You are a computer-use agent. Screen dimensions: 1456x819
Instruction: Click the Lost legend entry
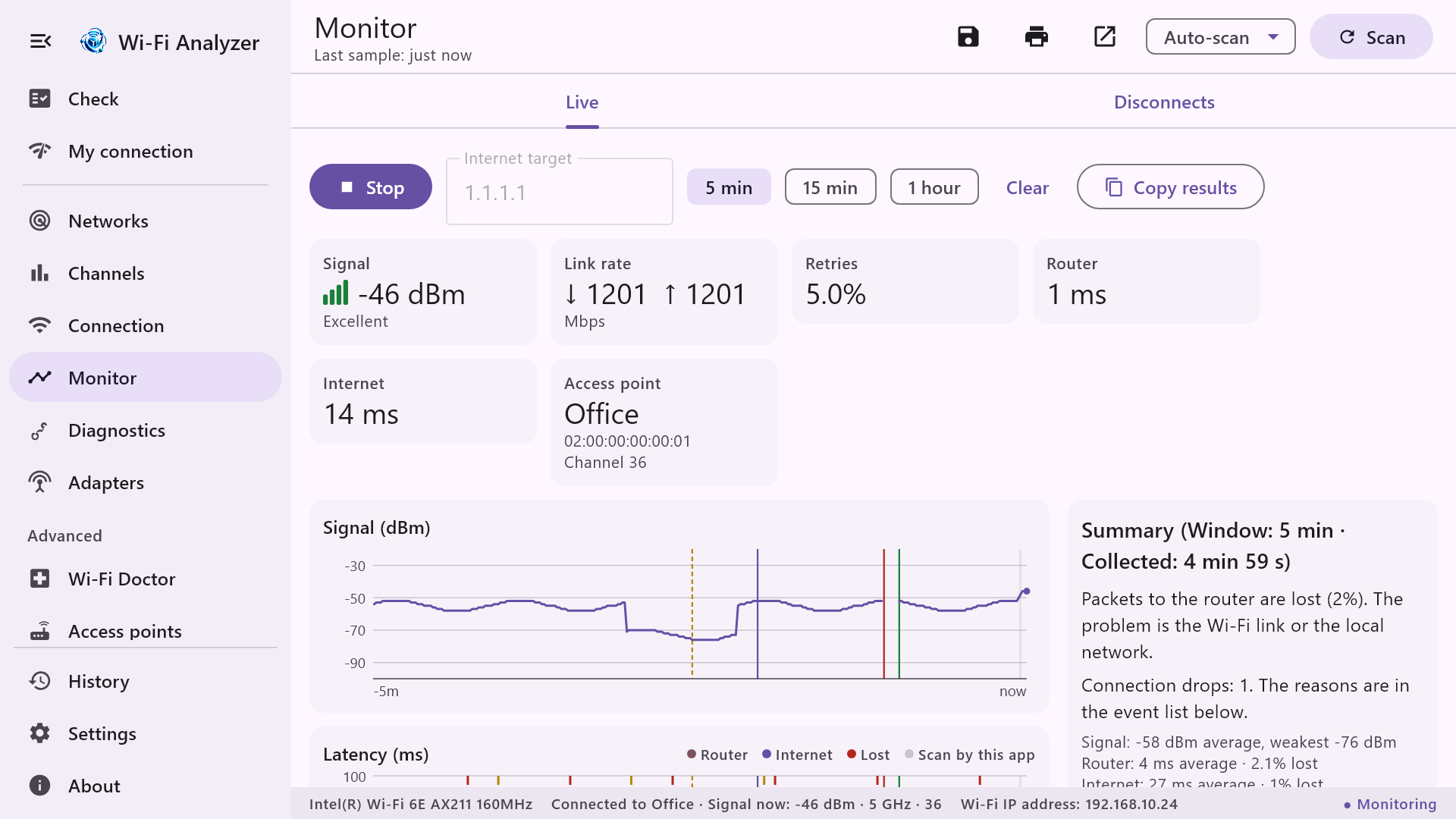point(868,755)
